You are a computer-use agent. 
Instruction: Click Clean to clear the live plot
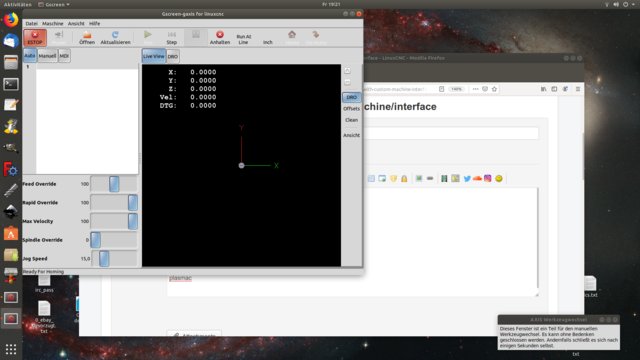[351, 120]
